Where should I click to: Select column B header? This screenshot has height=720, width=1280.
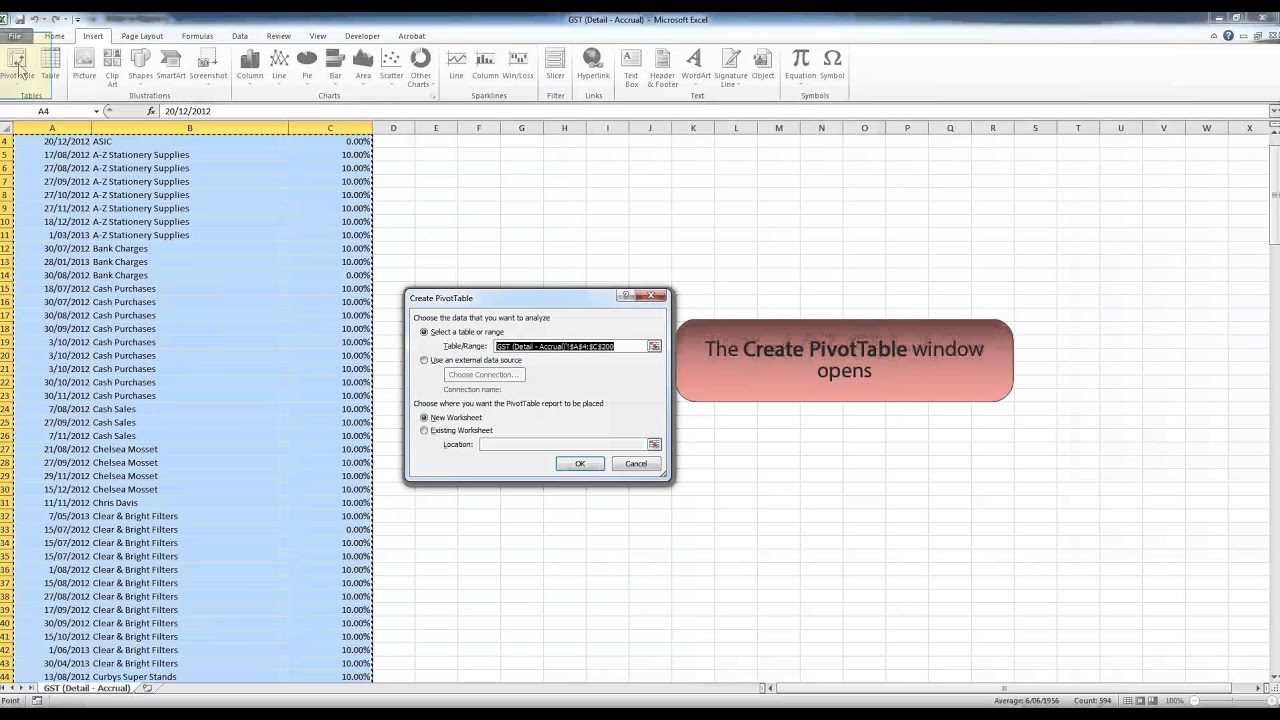point(189,128)
